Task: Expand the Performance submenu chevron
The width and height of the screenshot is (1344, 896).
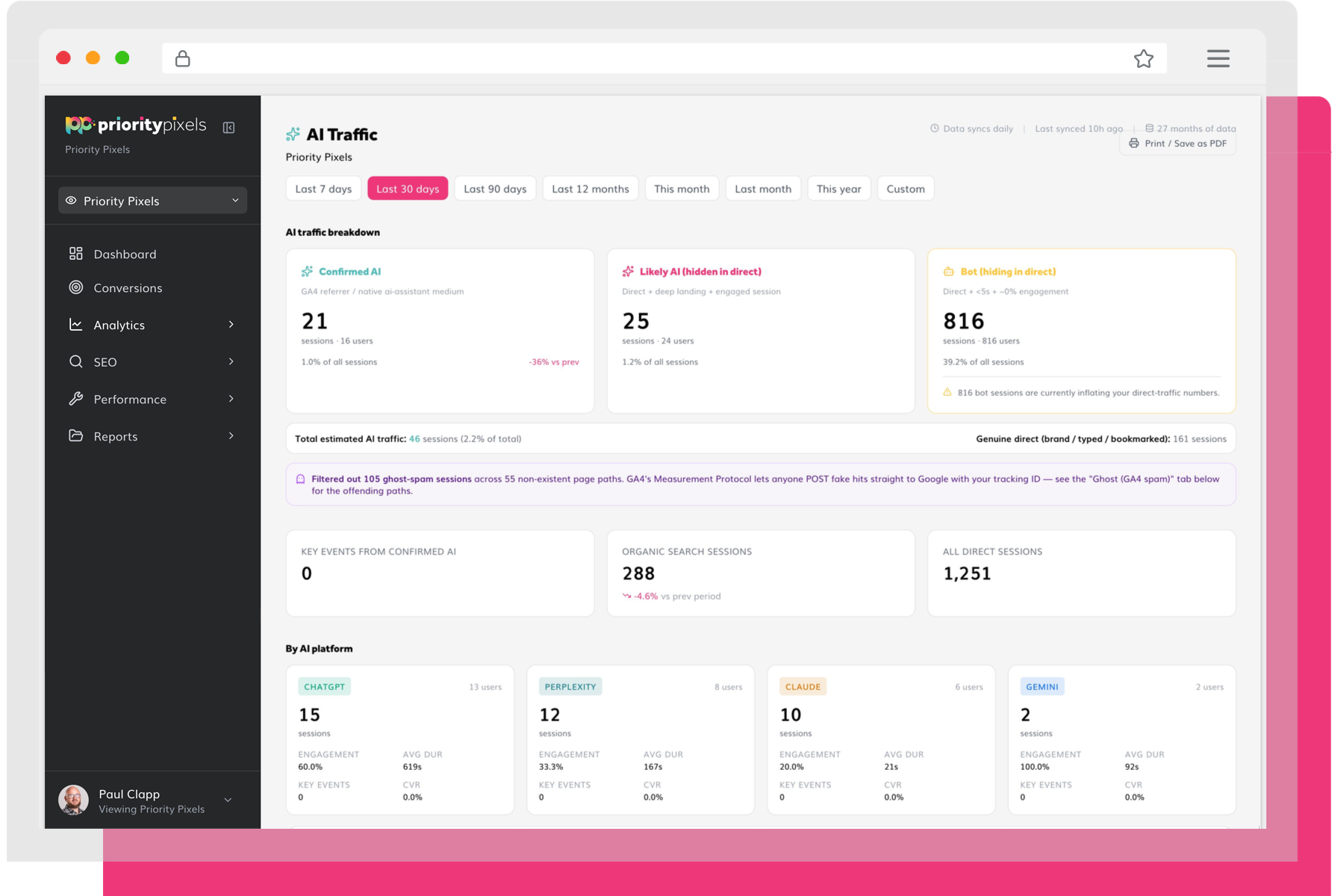Action: [231, 399]
